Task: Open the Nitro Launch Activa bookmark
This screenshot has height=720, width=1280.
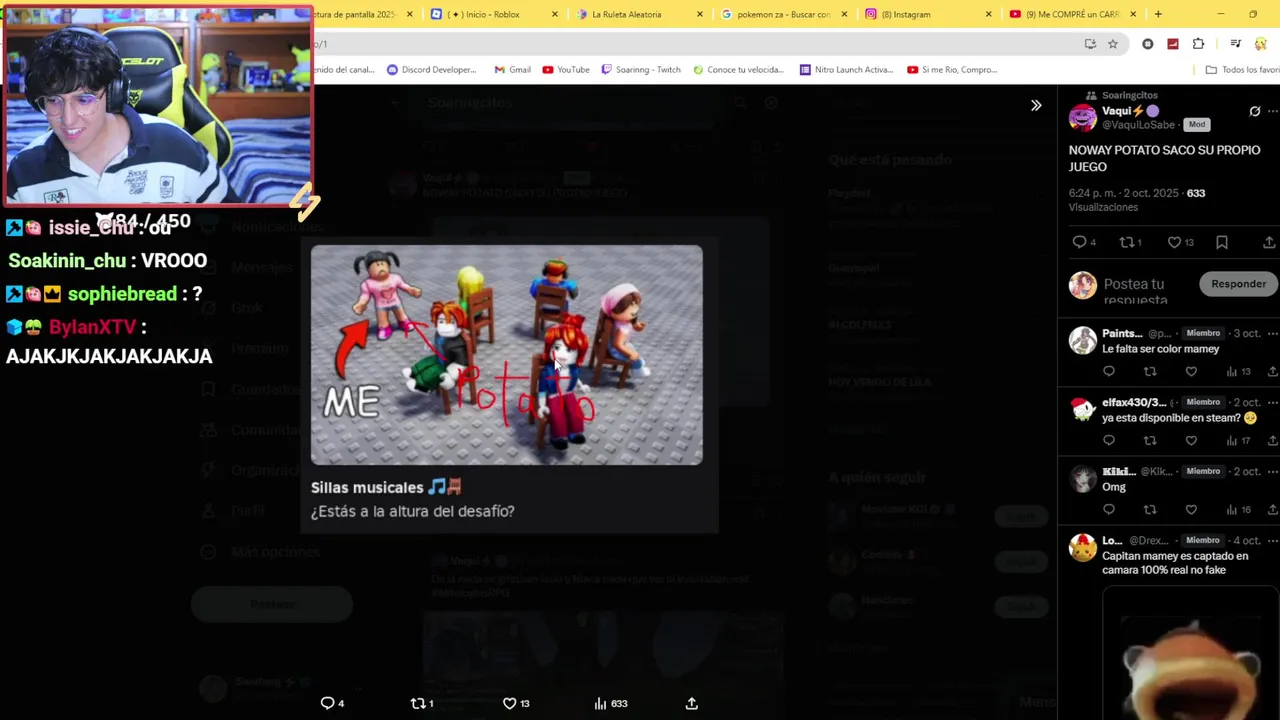Action: 846,70
